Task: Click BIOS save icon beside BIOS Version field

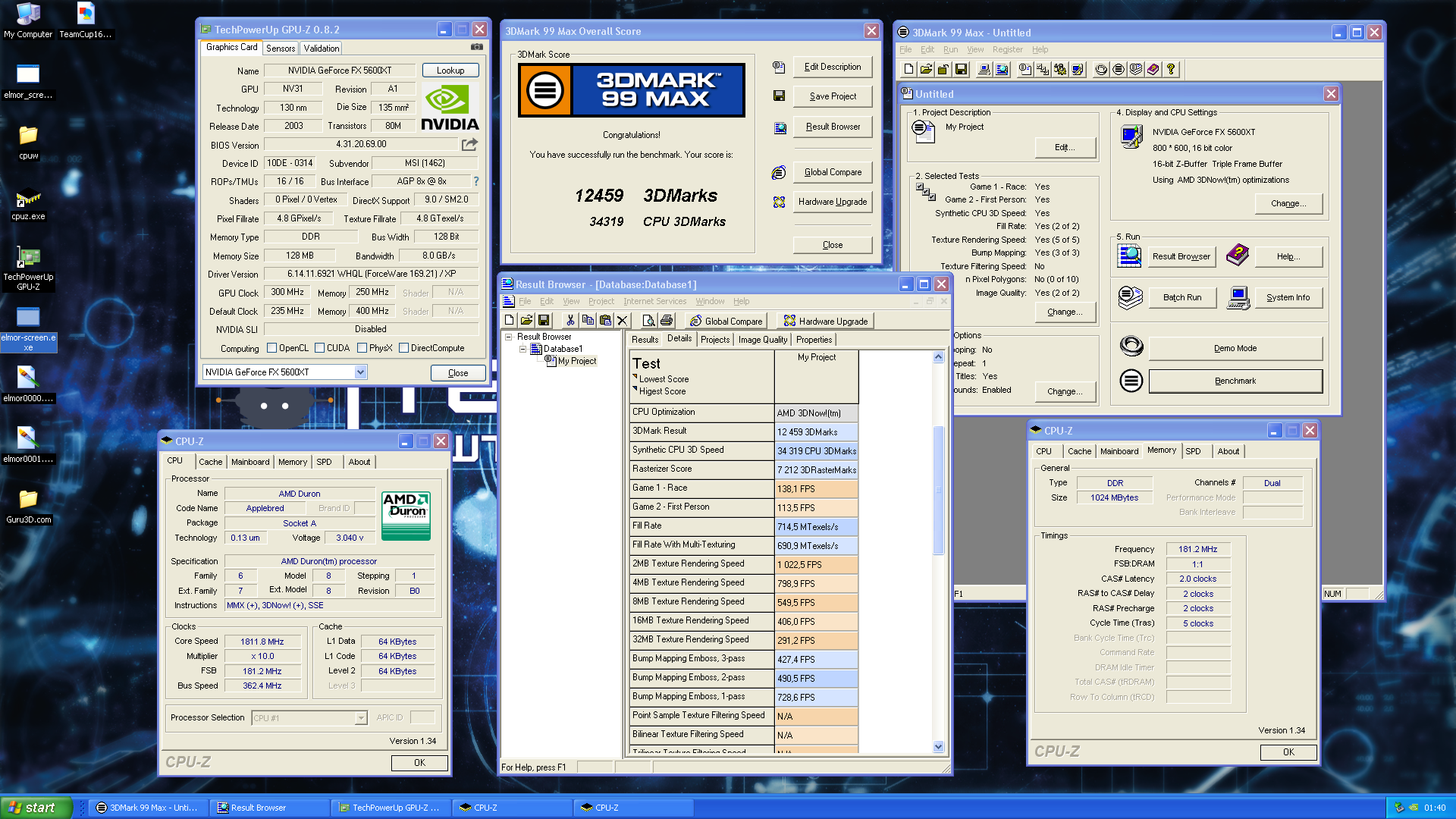Action: 469,144
